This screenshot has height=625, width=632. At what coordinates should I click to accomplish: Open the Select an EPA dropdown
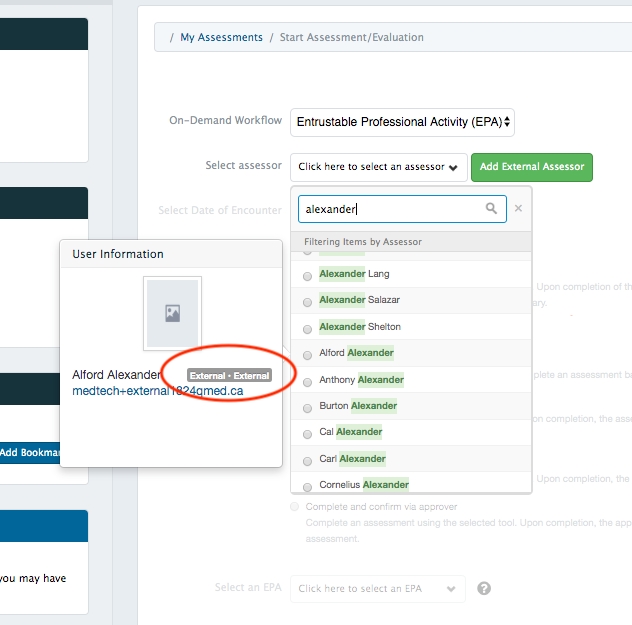pyautogui.click(x=378, y=589)
